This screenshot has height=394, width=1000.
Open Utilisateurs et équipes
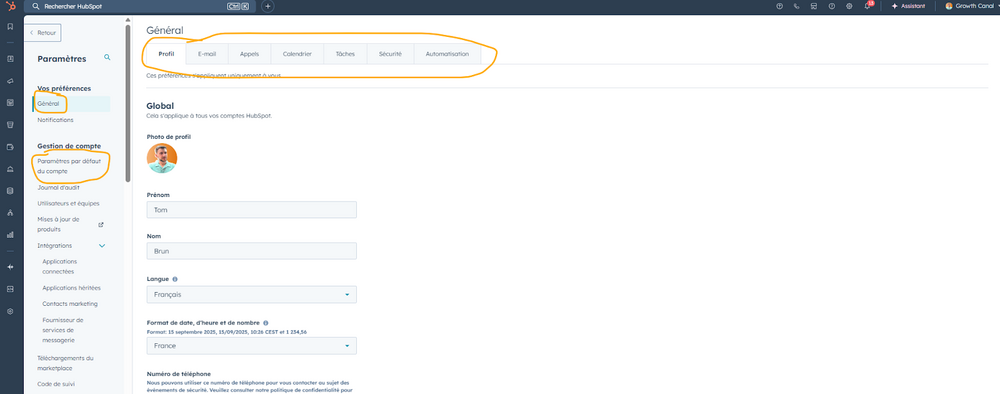[x=68, y=203]
